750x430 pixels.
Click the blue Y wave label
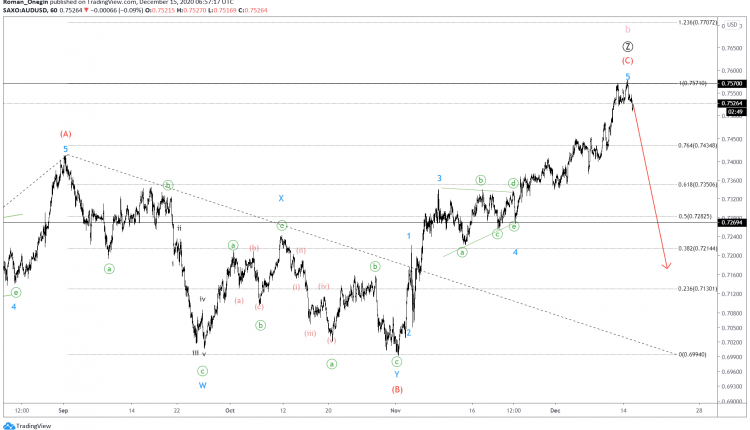(397, 374)
